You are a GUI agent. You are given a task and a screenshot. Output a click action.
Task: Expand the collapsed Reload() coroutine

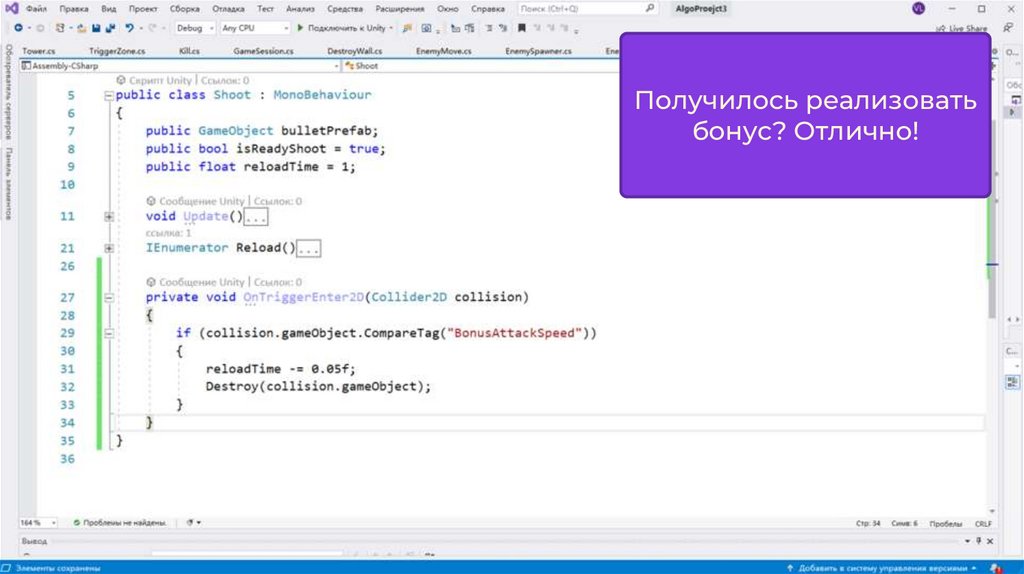coord(108,248)
